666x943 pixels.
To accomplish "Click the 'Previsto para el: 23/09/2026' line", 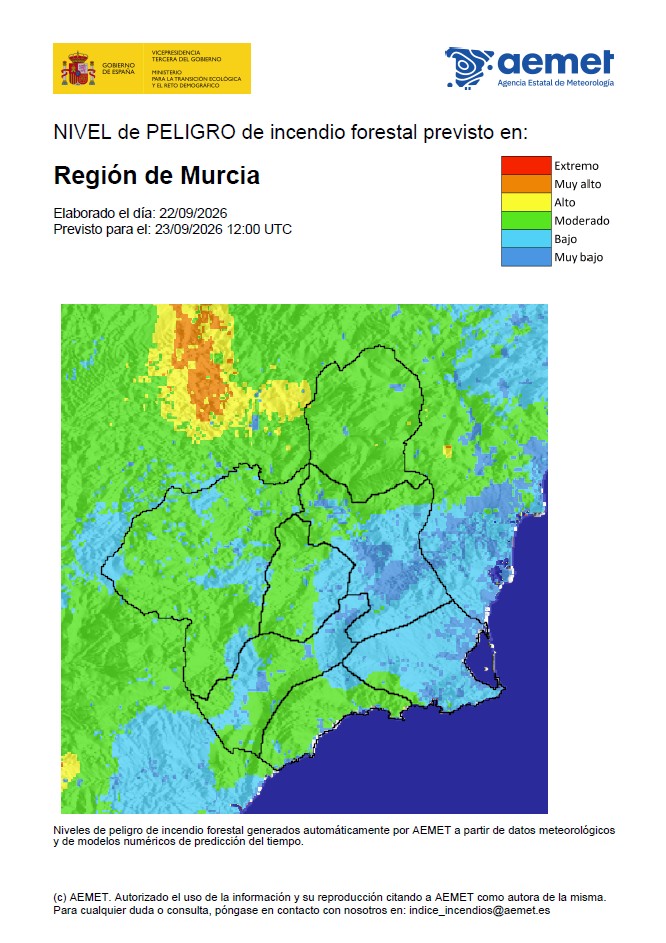I will point(173,229).
